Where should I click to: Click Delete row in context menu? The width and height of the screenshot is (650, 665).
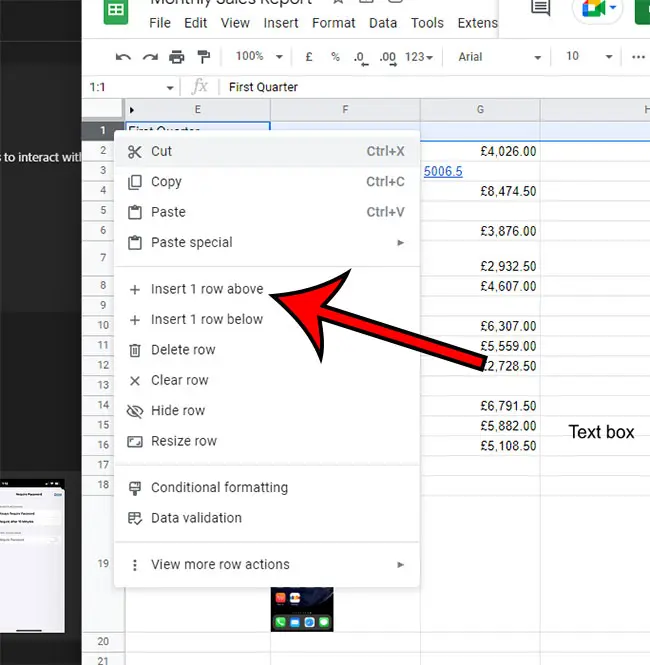183,350
